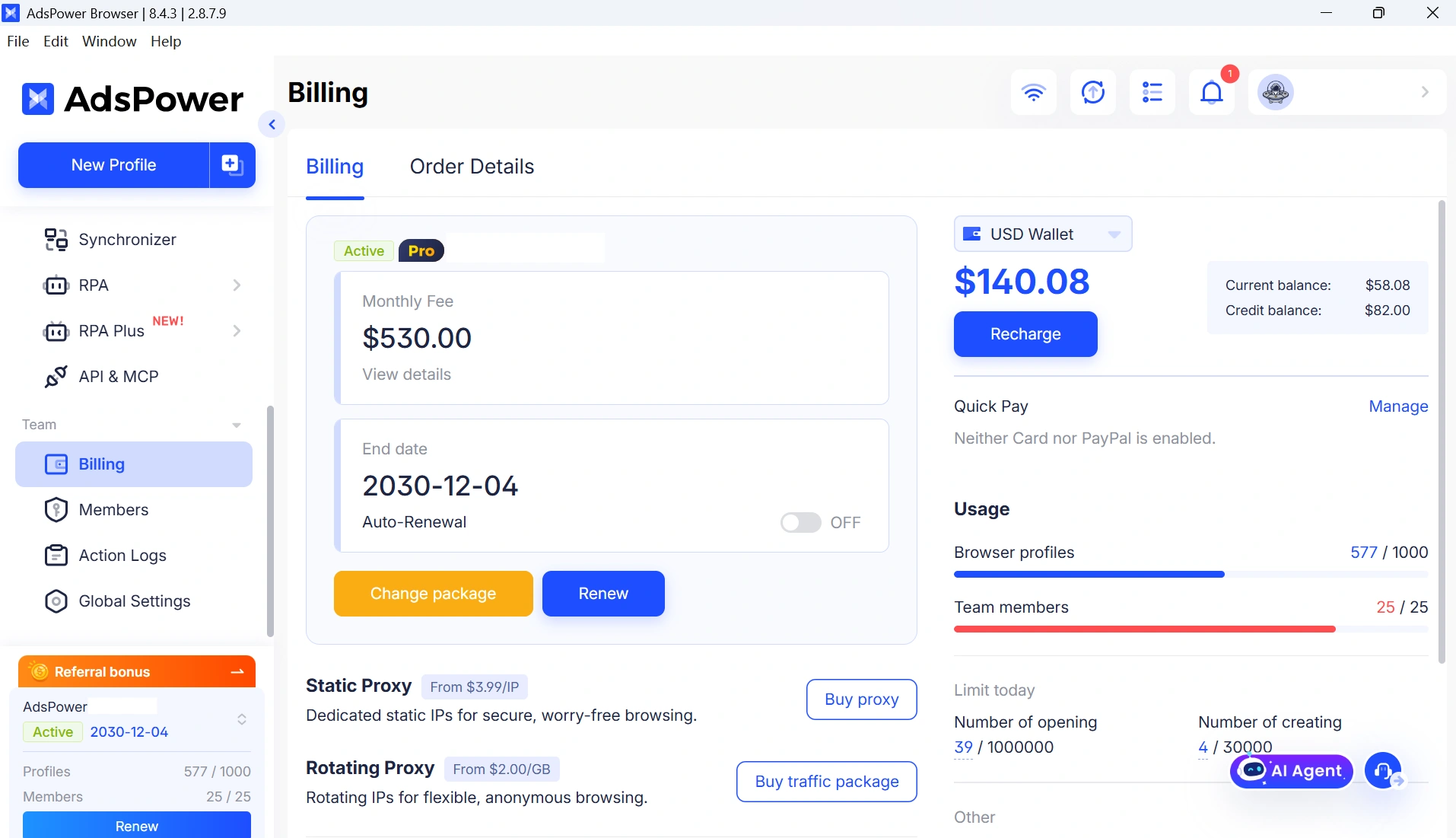Open the update upload icon in header
This screenshot has height=838, width=1456.
(1092, 92)
